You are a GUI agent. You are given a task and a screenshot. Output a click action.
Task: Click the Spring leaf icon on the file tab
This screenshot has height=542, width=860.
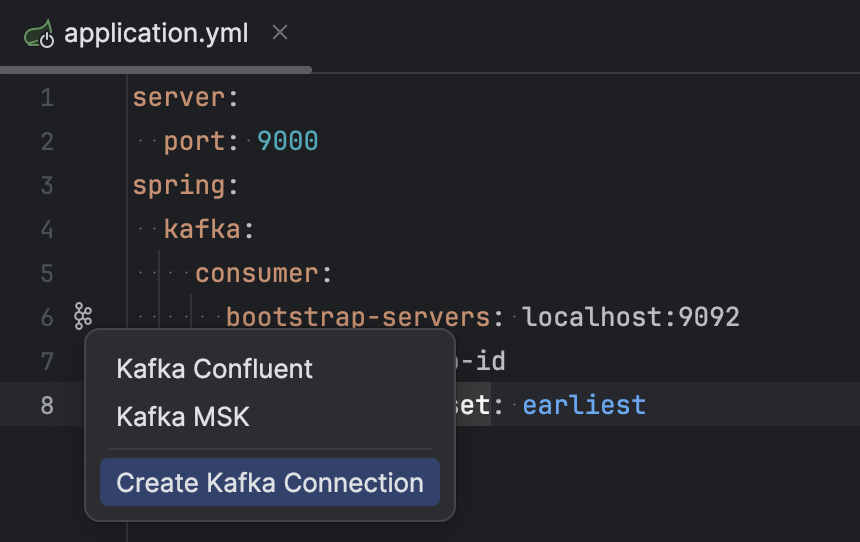click(41, 34)
